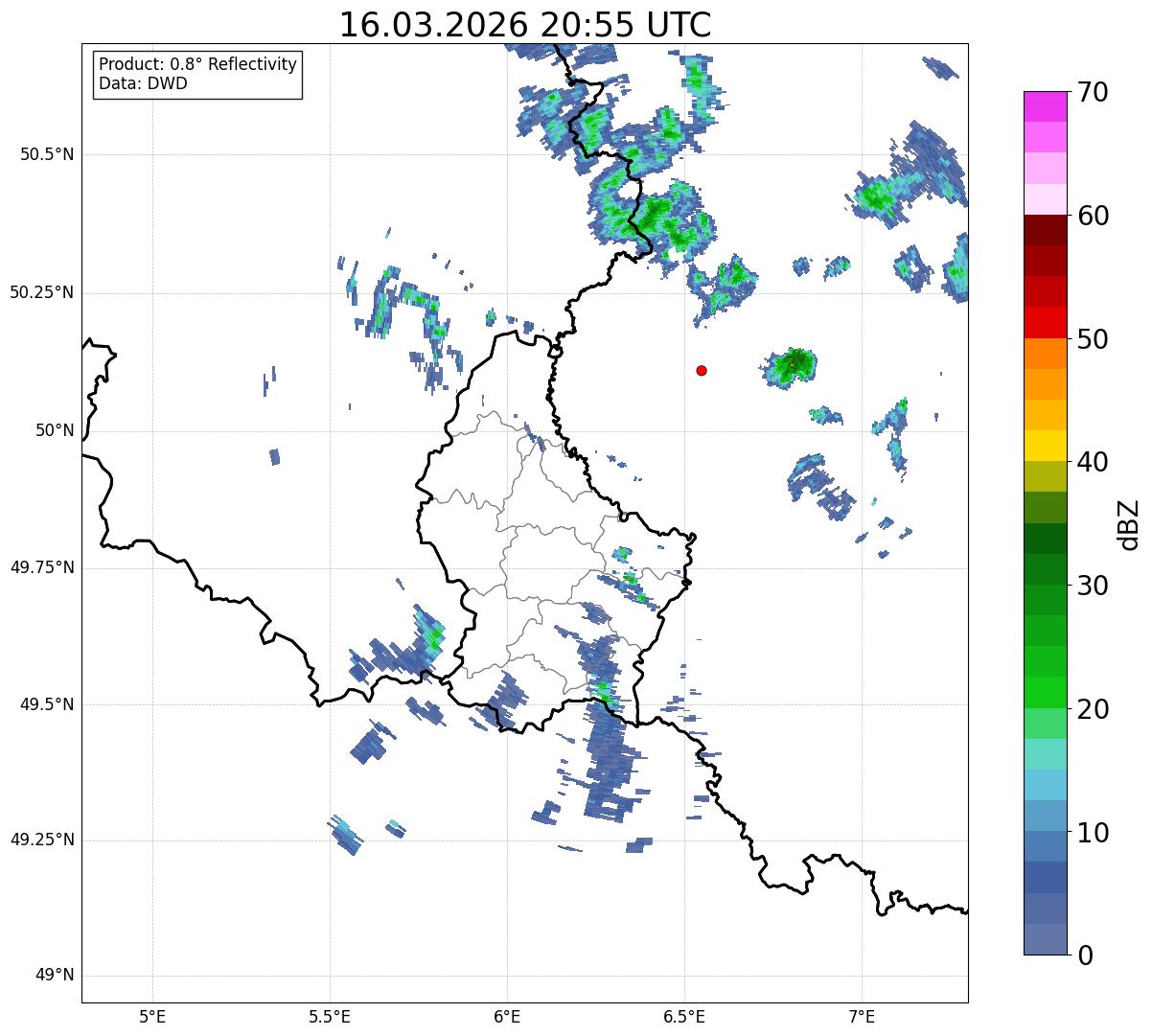This screenshot has width=1152, height=1036.
Task: Click the olive colorbar segment below 40
Action: click(1046, 477)
